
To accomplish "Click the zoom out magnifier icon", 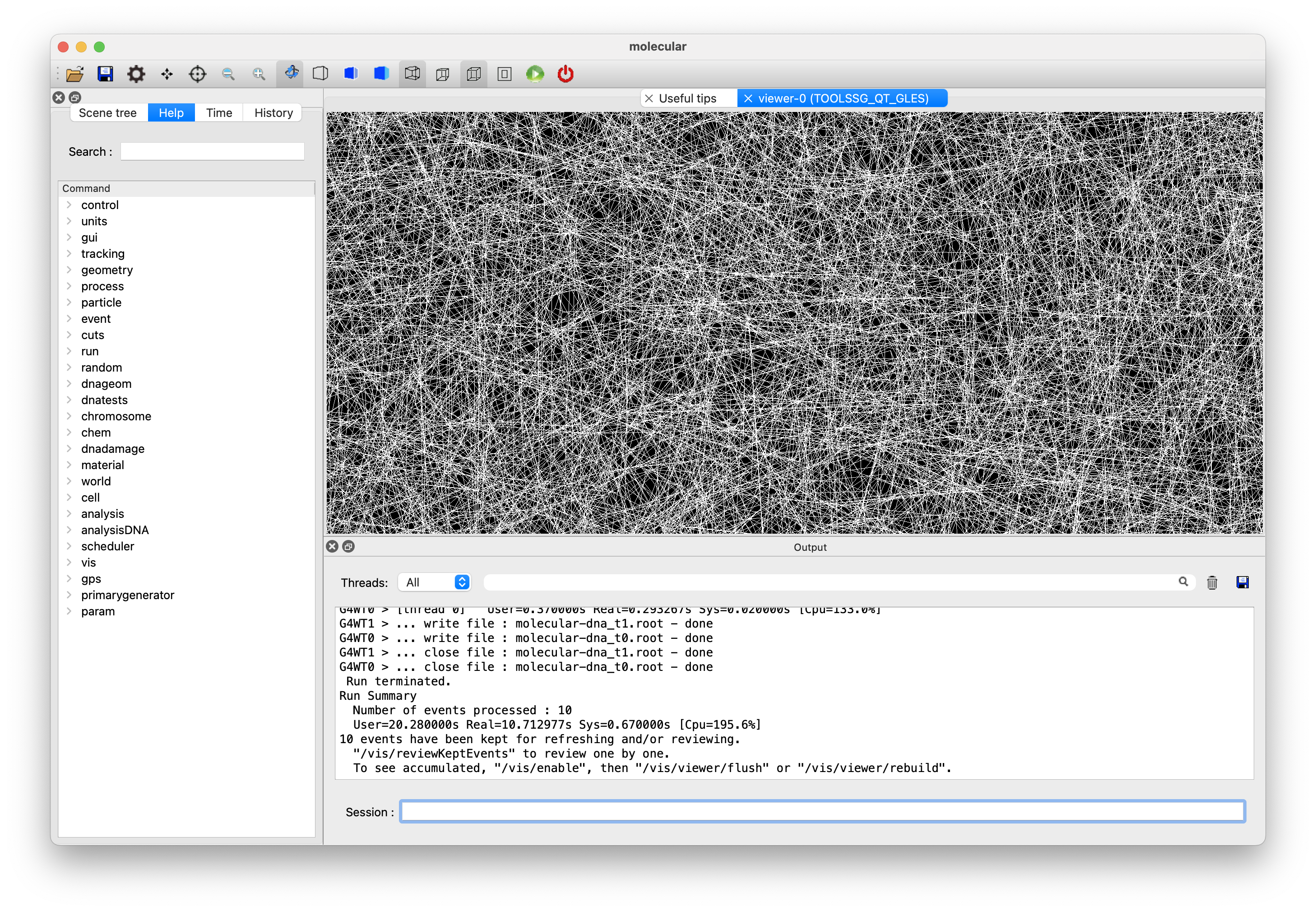I will [228, 74].
